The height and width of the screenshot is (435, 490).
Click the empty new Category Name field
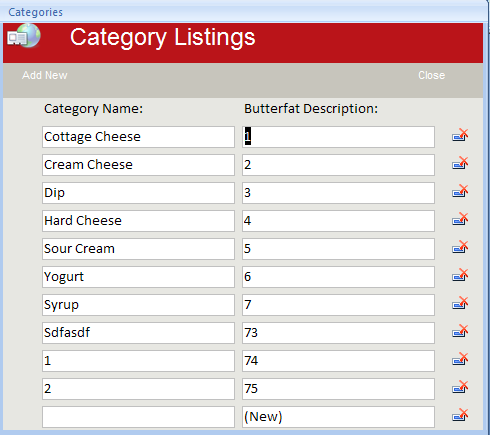tap(138, 417)
